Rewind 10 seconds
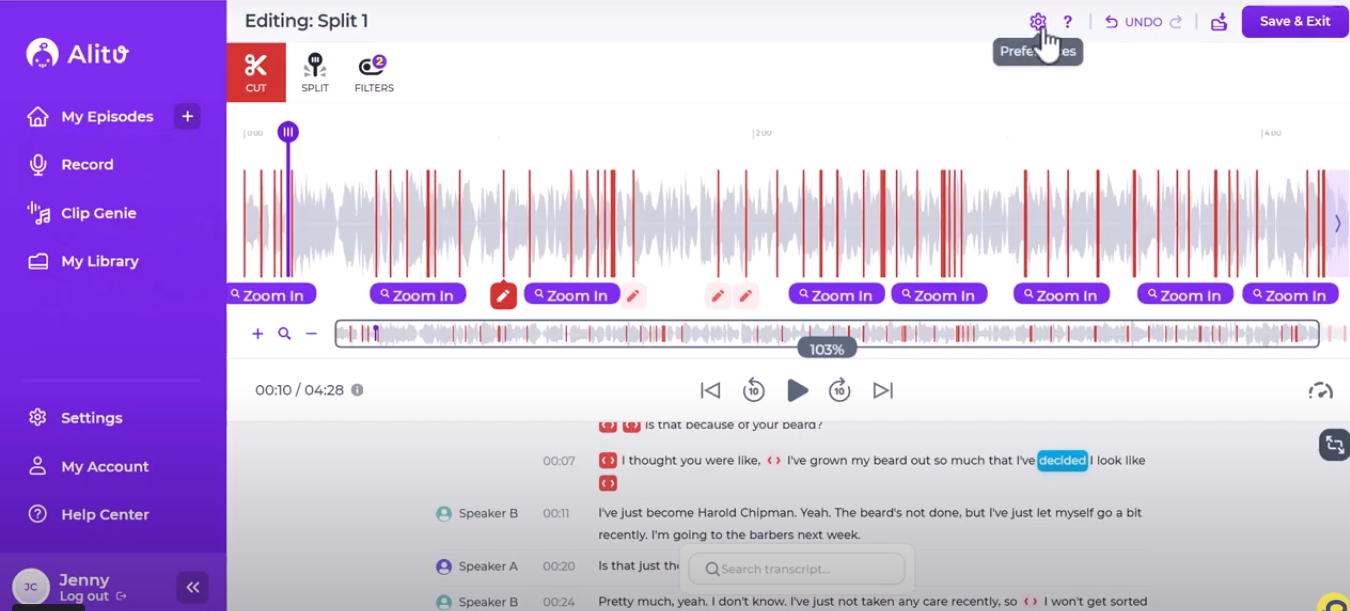The width and height of the screenshot is (1350, 611). (753, 390)
